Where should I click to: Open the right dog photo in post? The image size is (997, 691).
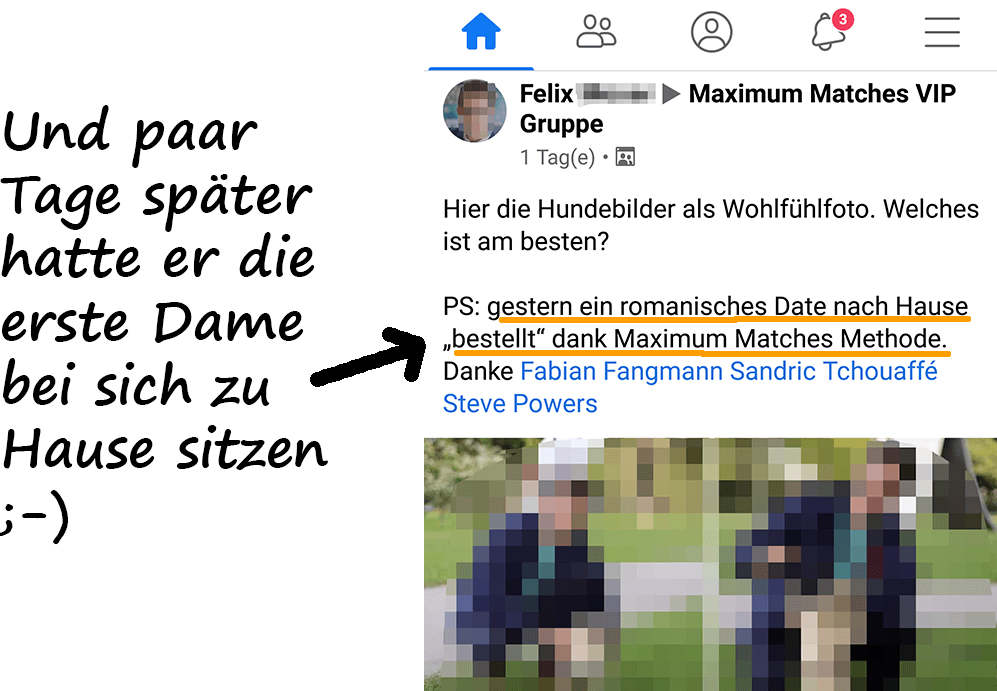pos(855,564)
